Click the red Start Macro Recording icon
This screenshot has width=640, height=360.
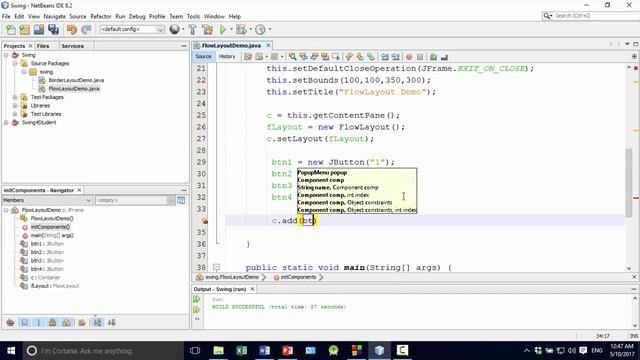click(x=409, y=57)
